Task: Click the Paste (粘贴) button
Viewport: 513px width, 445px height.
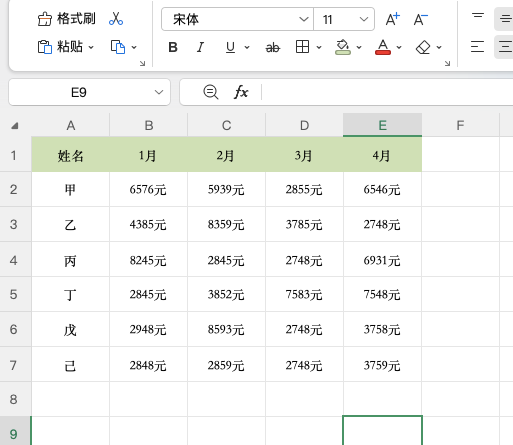Action: click(x=60, y=47)
